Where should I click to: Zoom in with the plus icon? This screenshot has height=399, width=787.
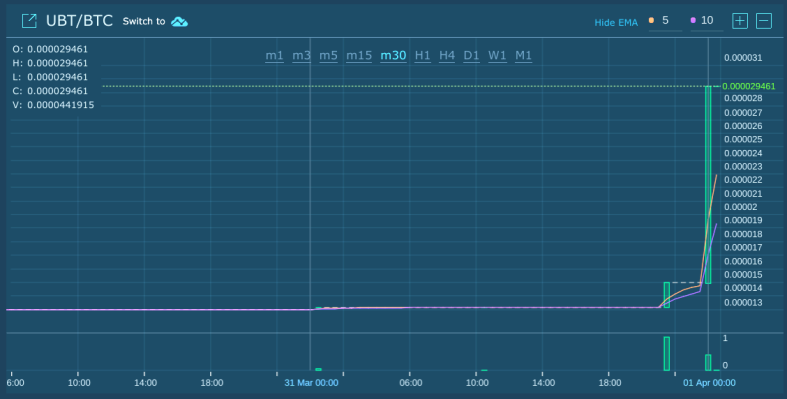pos(740,21)
